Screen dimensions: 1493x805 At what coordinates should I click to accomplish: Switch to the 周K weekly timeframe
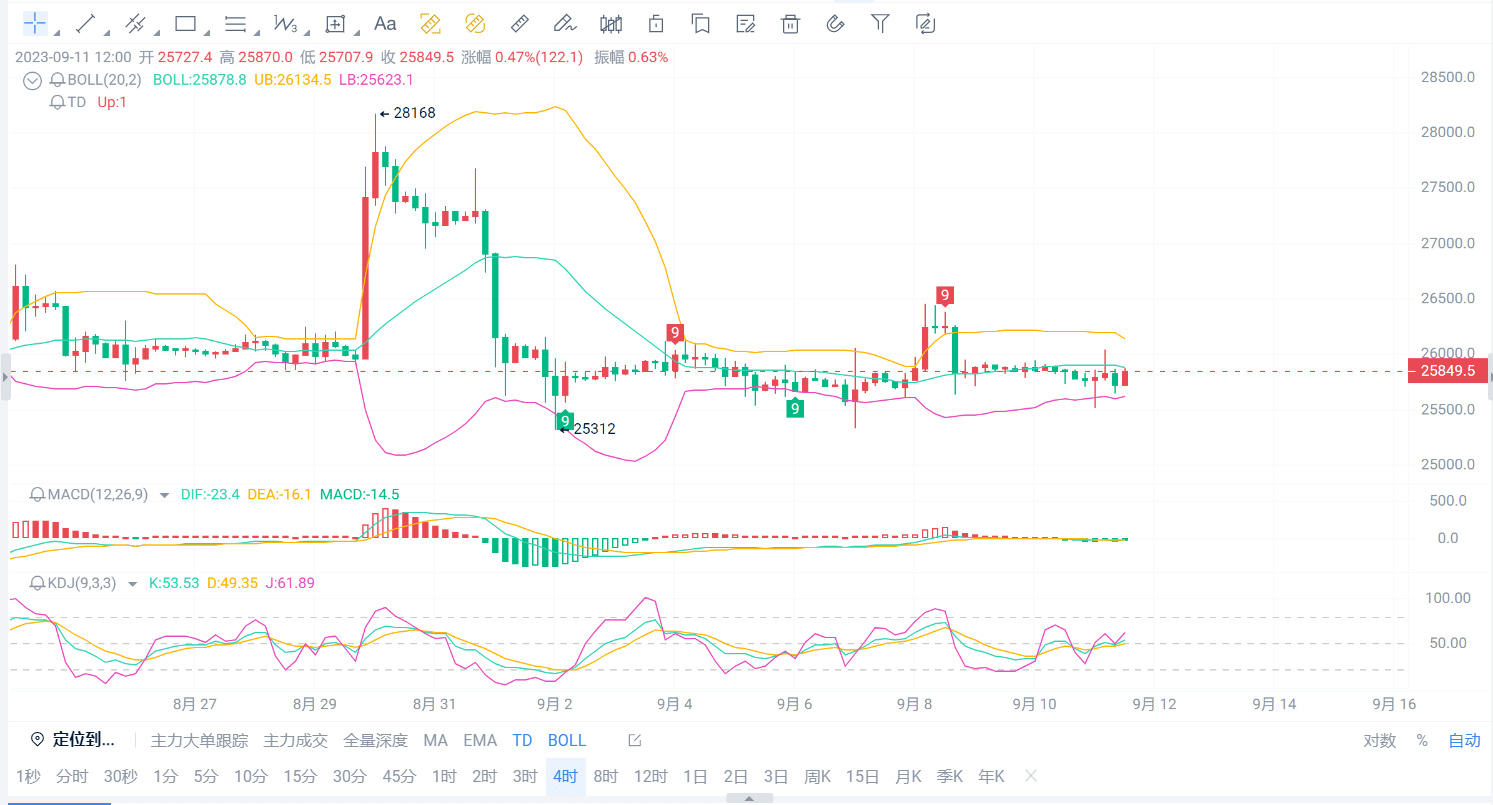(x=816, y=775)
